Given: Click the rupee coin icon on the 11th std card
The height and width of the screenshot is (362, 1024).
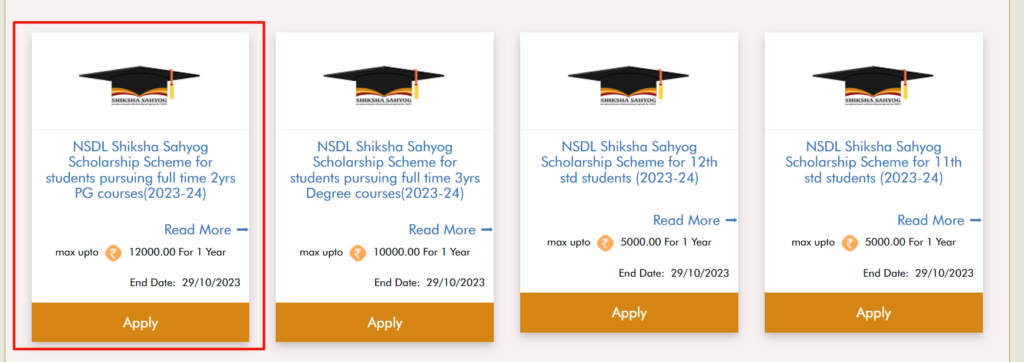Looking at the screenshot, I should (850, 243).
